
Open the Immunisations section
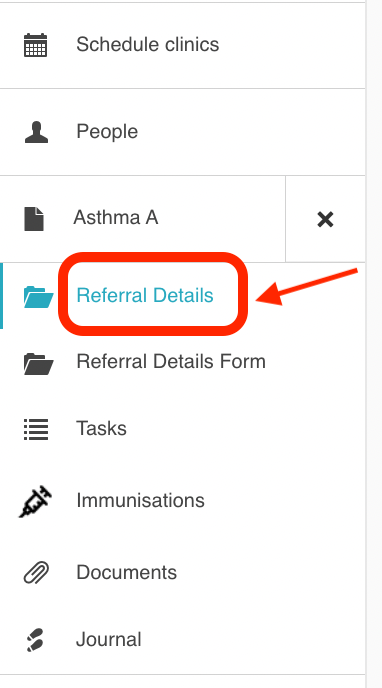pyautogui.click(x=140, y=500)
